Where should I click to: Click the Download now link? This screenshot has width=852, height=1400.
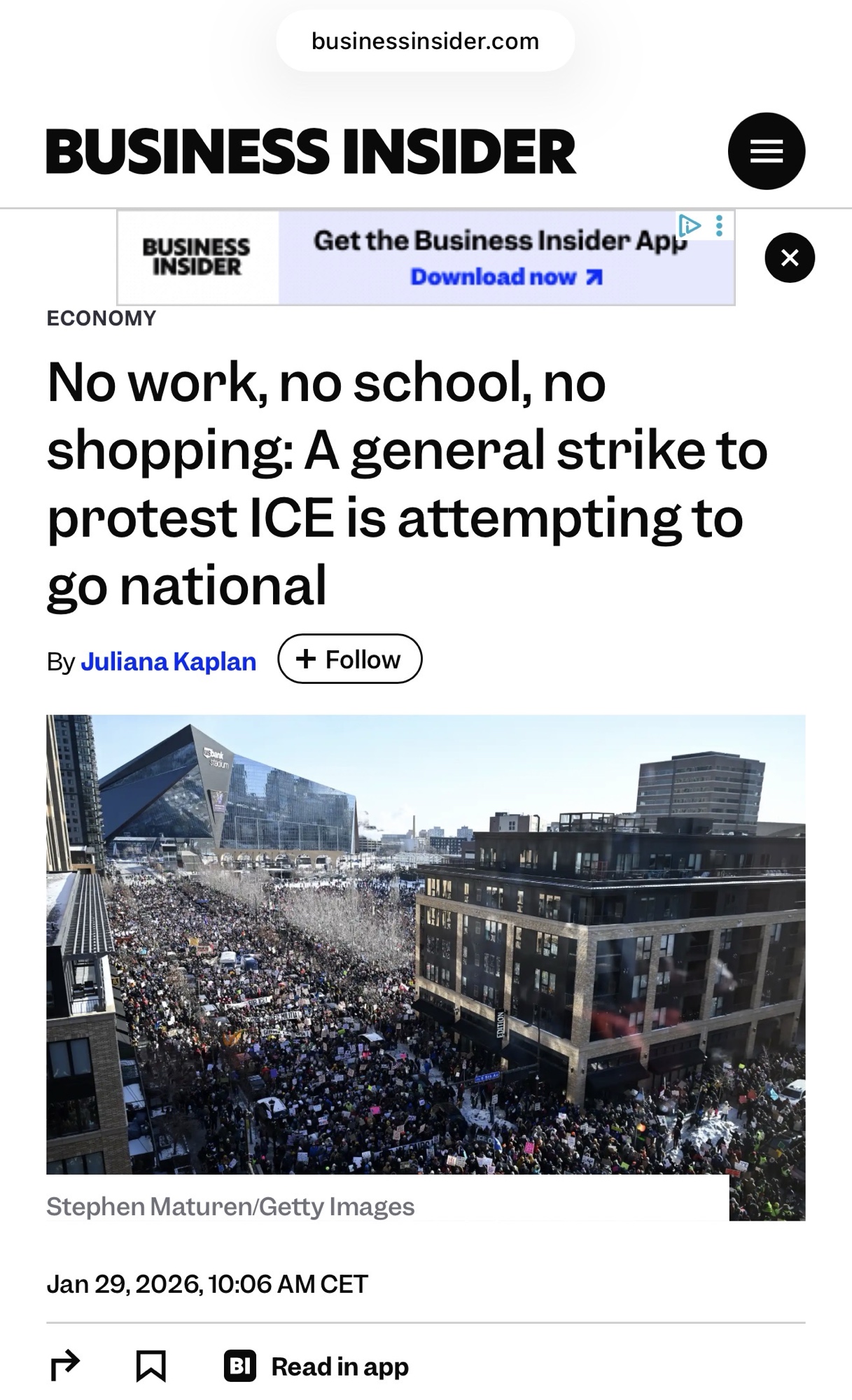pyautogui.click(x=506, y=277)
